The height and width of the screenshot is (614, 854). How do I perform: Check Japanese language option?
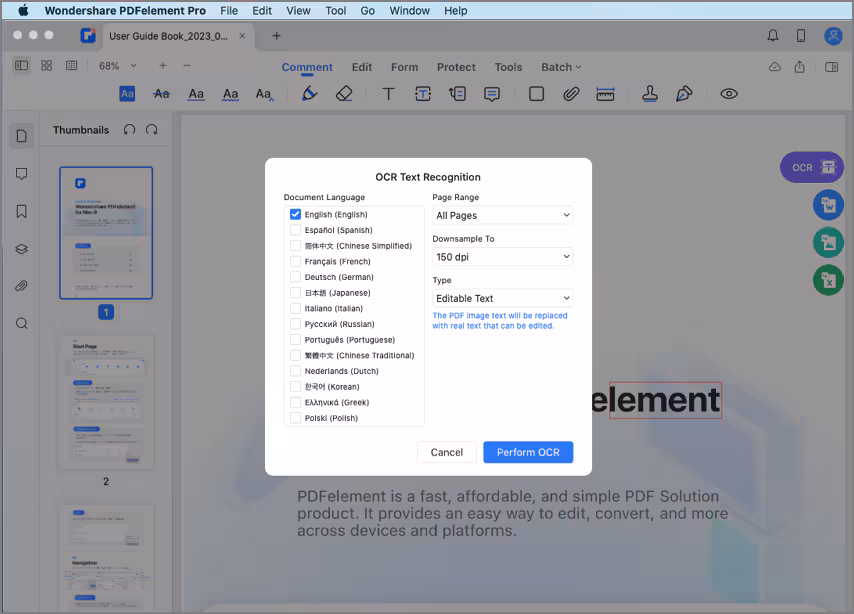[x=295, y=293]
